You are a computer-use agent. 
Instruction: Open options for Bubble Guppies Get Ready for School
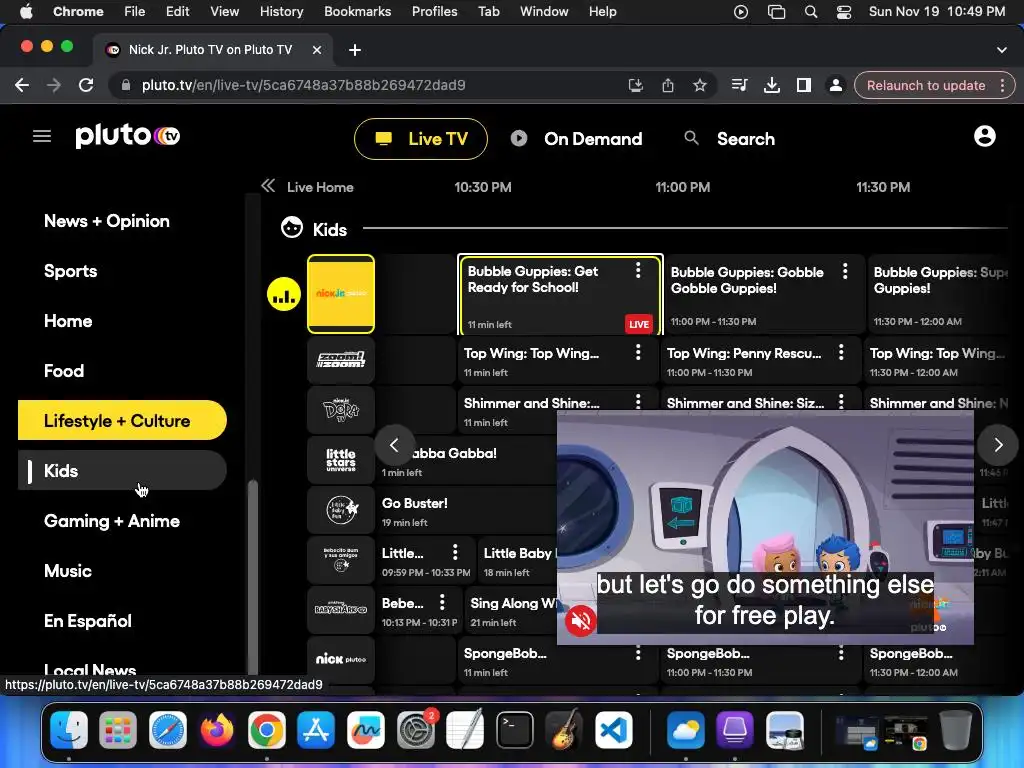tap(638, 270)
